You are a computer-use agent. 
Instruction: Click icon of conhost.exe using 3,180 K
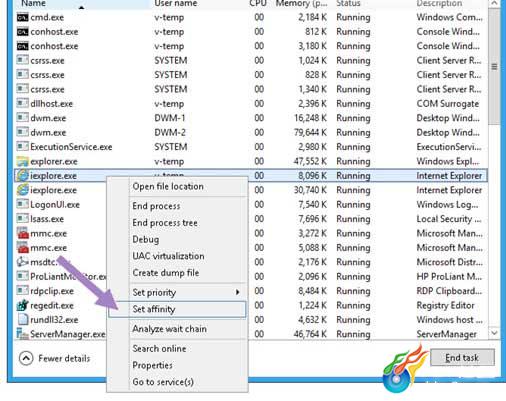click(22, 46)
